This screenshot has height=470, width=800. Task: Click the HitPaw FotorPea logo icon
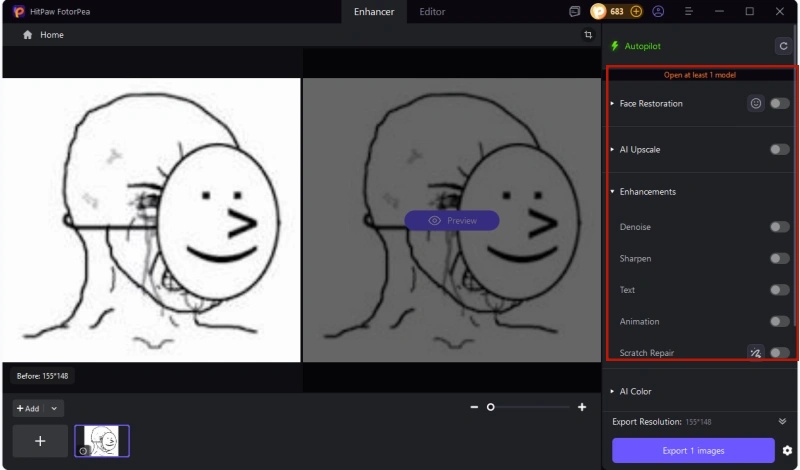[19, 12]
